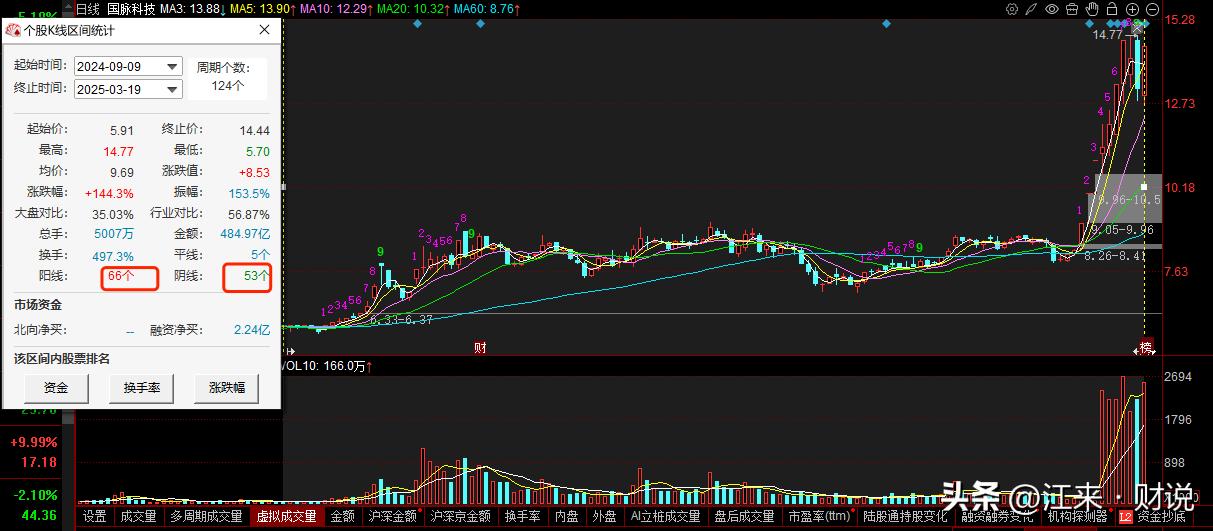Open the toolbox briefcase icon
The height and width of the screenshot is (531, 1213).
click(1072, 9)
